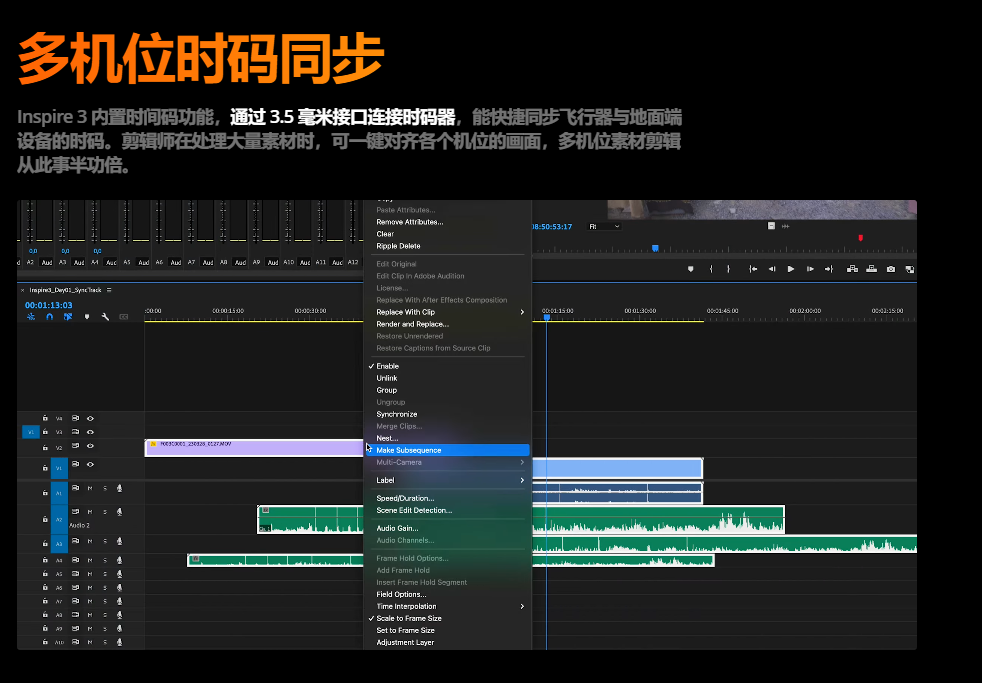Click the caption track options icon
The width and height of the screenshot is (982, 683).
(123, 317)
